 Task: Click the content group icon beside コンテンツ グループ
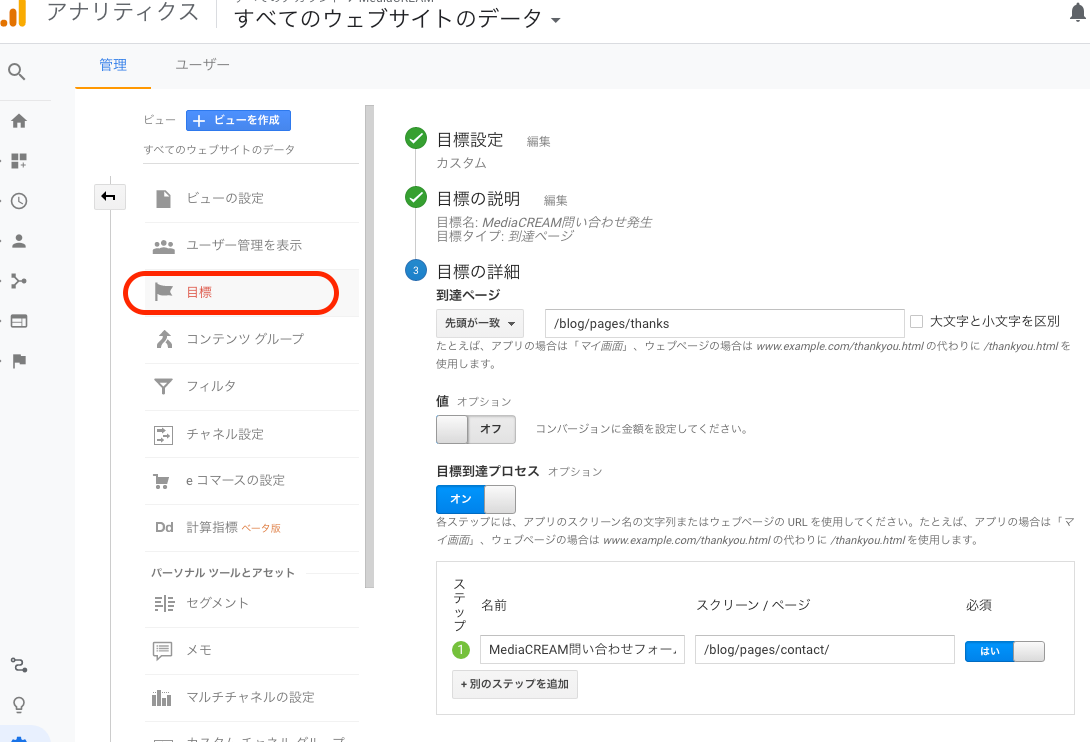[x=164, y=339]
